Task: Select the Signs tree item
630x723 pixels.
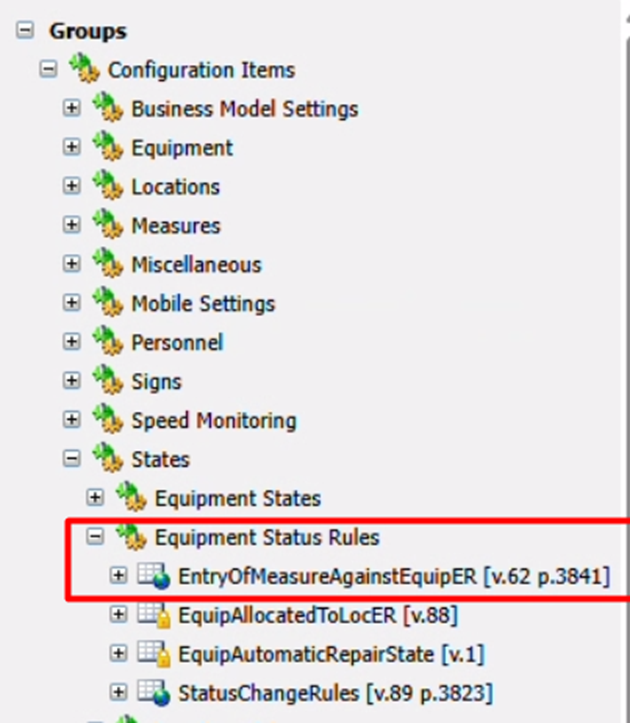Action: tap(156, 382)
